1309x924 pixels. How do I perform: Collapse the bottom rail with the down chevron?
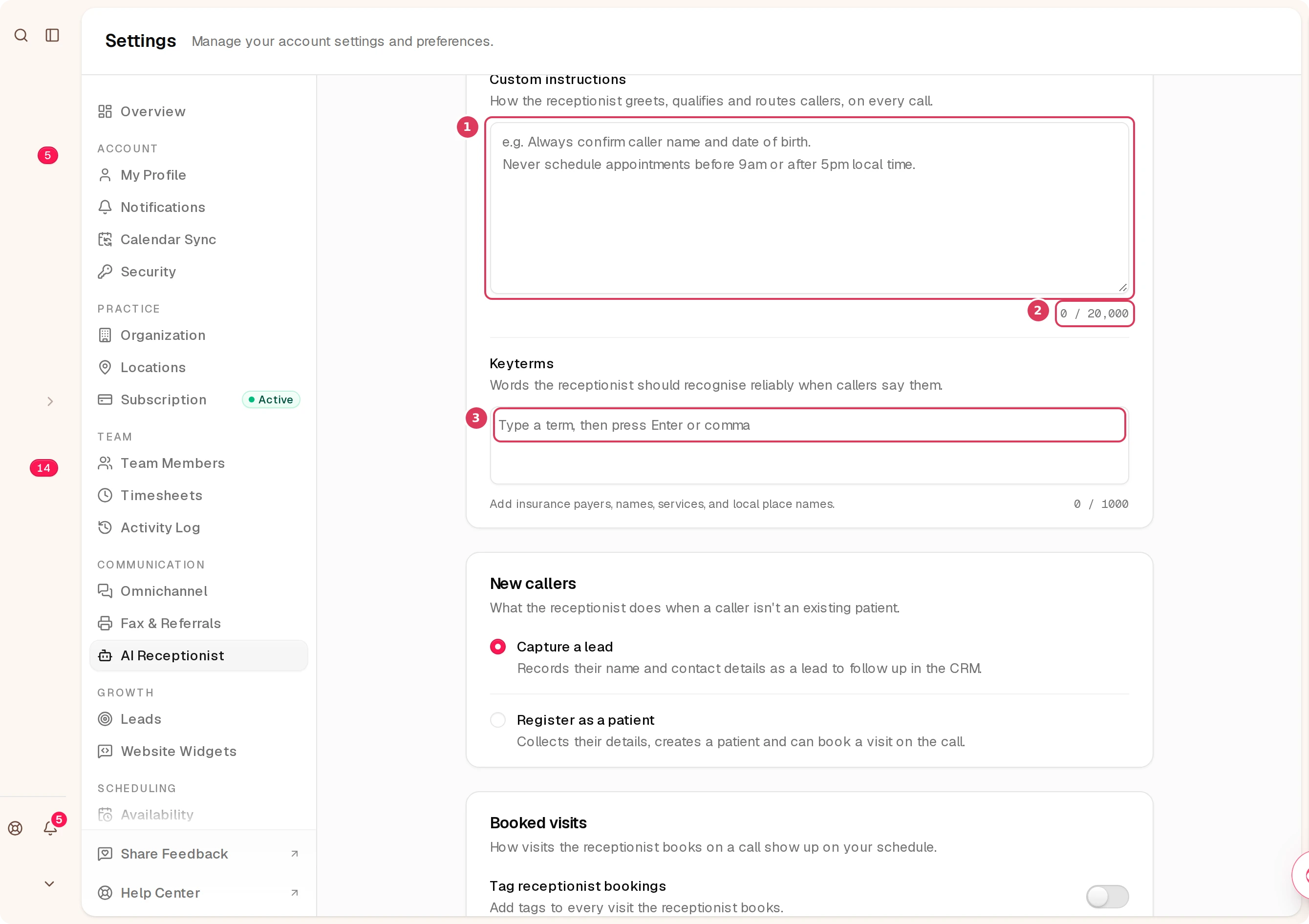pyautogui.click(x=50, y=884)
